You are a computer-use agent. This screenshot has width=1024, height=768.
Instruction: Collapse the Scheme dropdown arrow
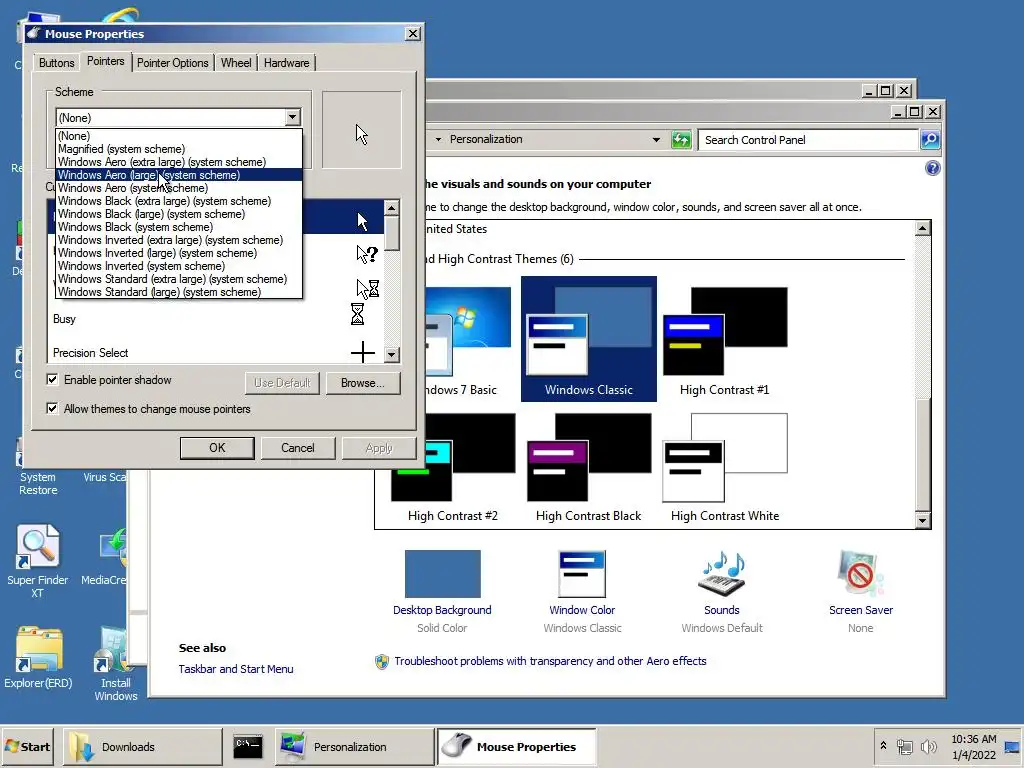[293, 118]
